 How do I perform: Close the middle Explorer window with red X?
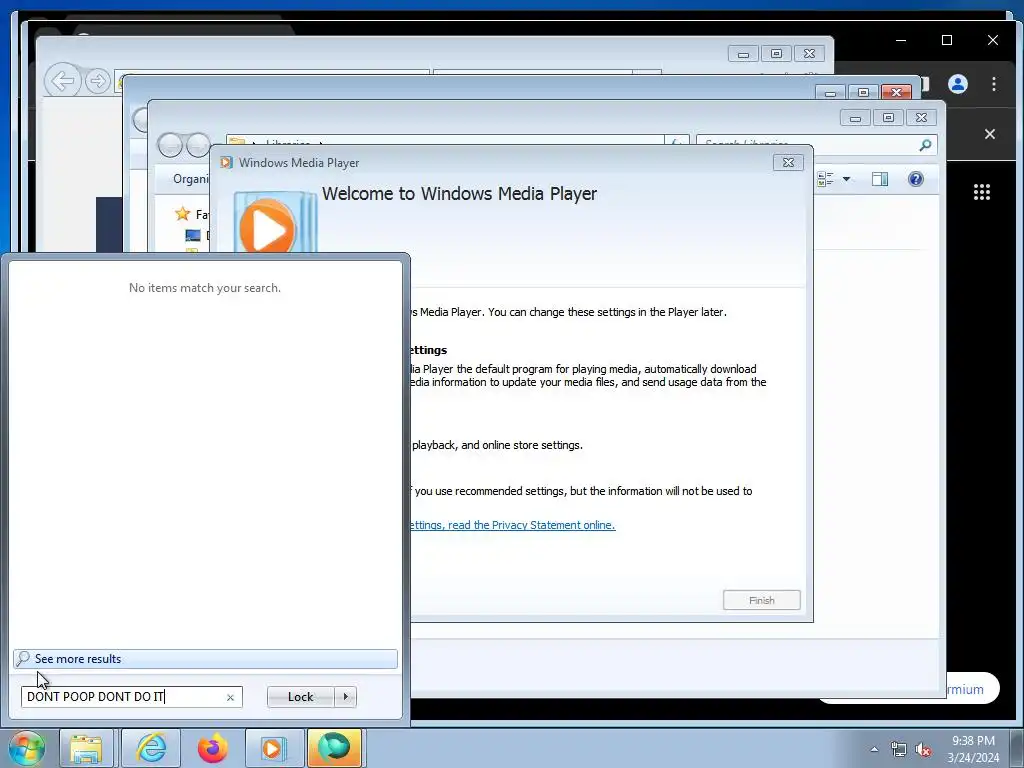coord(896,93)
